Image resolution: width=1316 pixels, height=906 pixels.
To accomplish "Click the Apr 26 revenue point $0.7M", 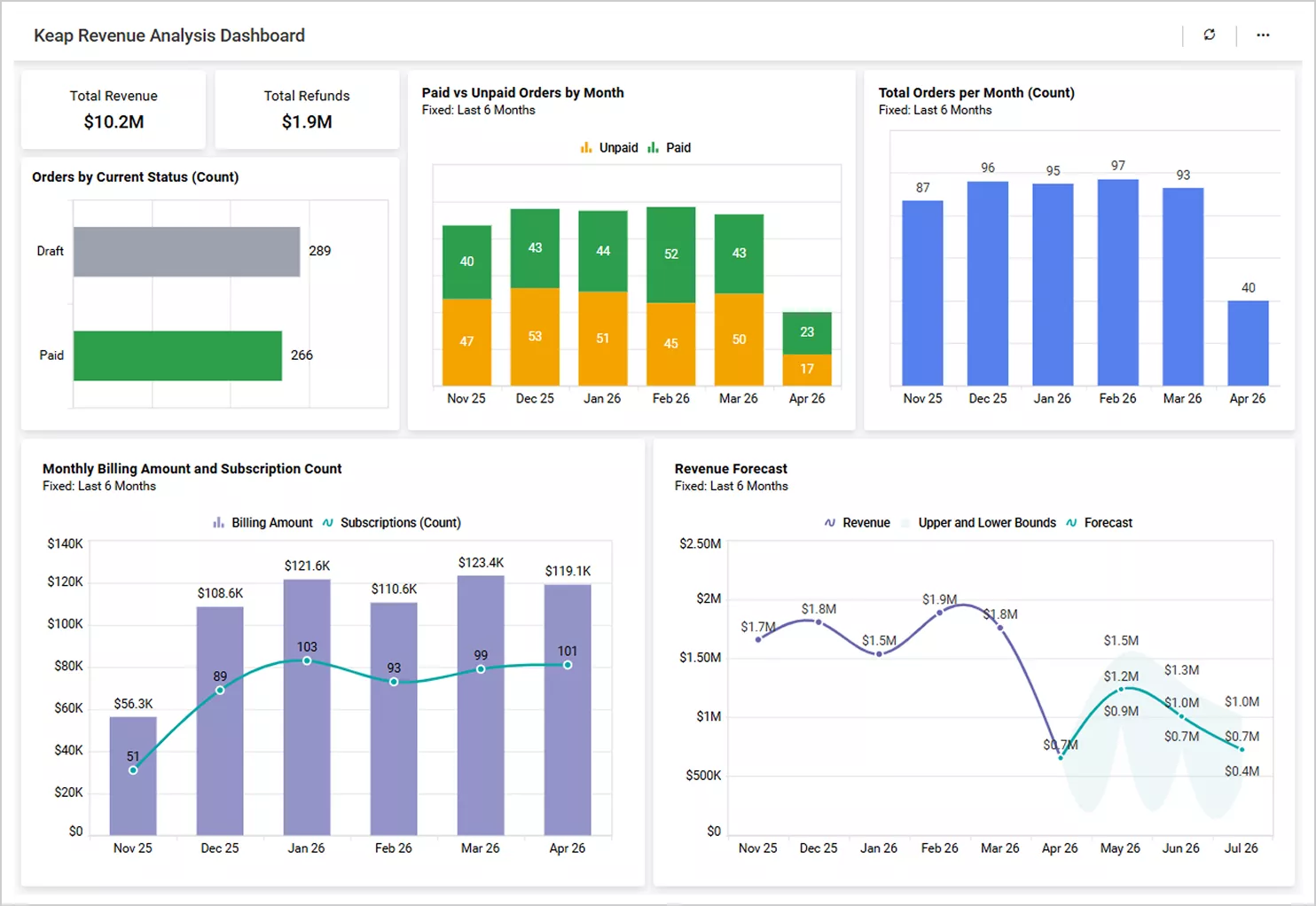I will 1061,757.
